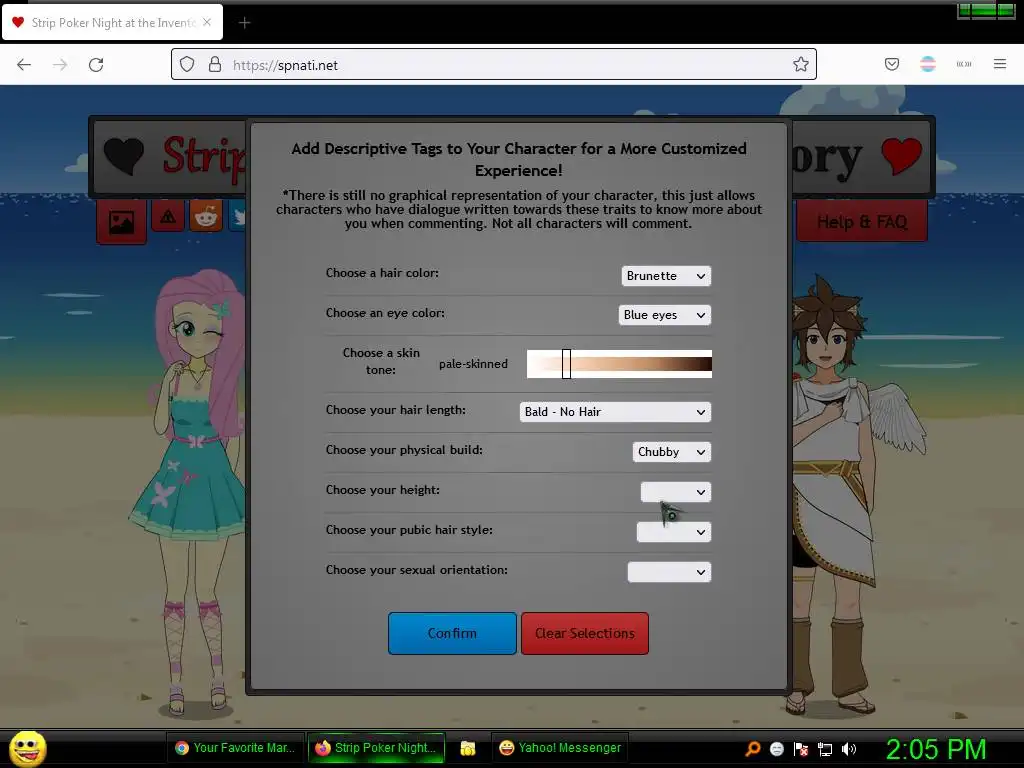Viewport: 1024px width, 768px height.
Task: Open the hair color dropdown showing Brunette
Action: click(665, 276)
